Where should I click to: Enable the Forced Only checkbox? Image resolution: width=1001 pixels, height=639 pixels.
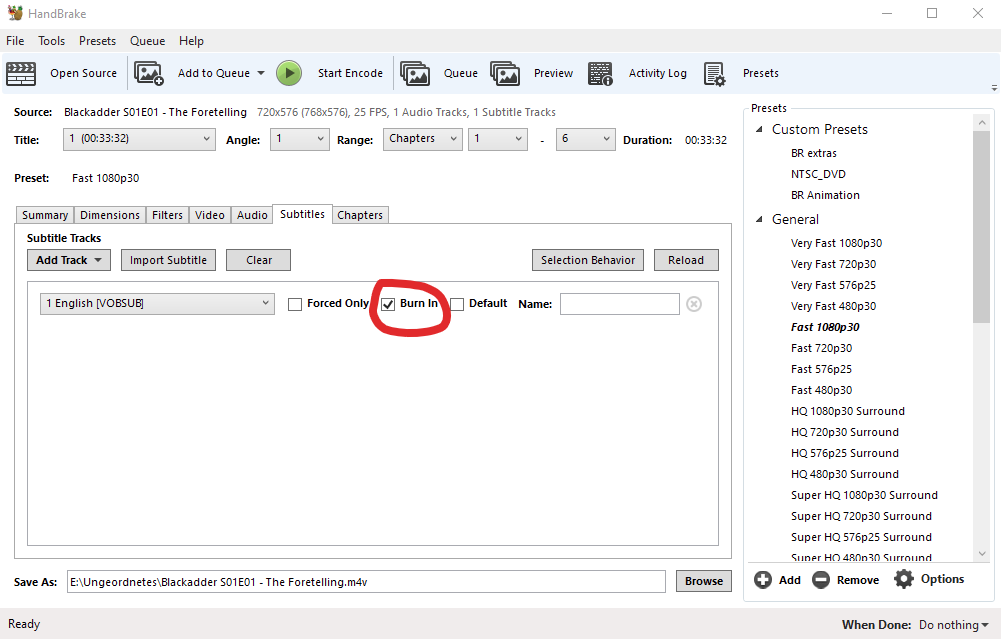(x=295, y=304)
